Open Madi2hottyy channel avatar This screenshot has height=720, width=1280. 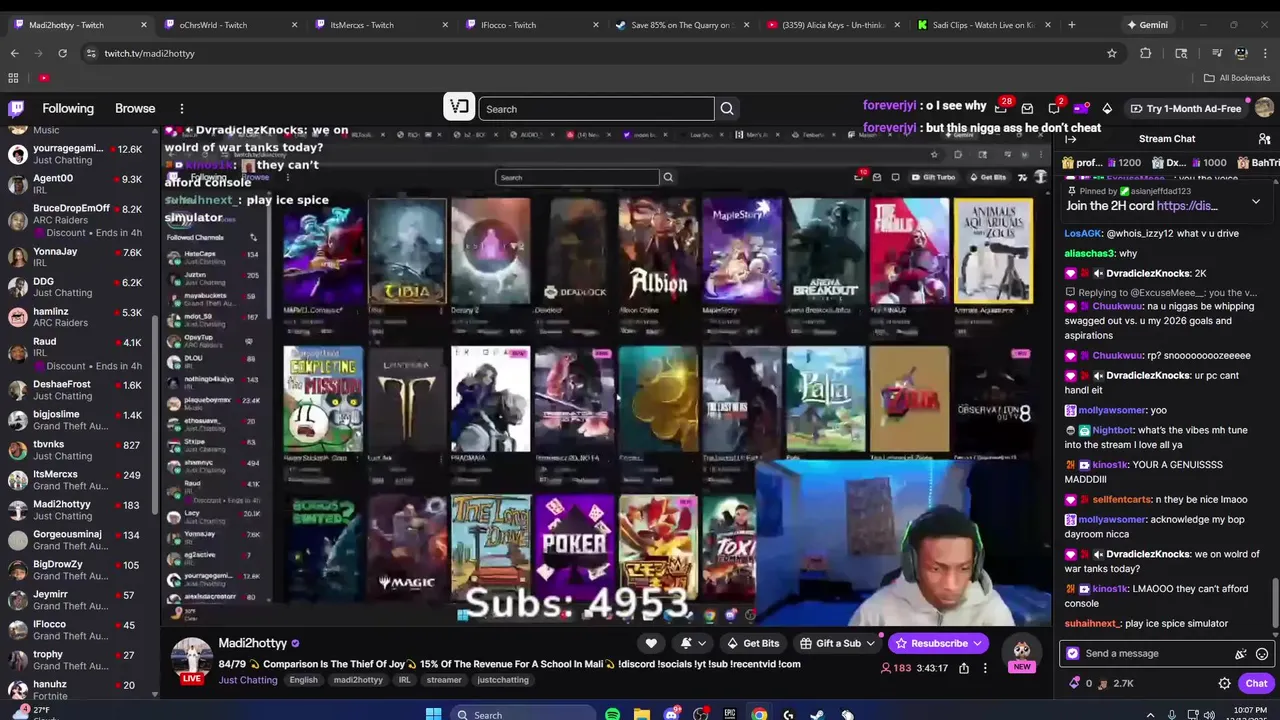pos(191,658)
